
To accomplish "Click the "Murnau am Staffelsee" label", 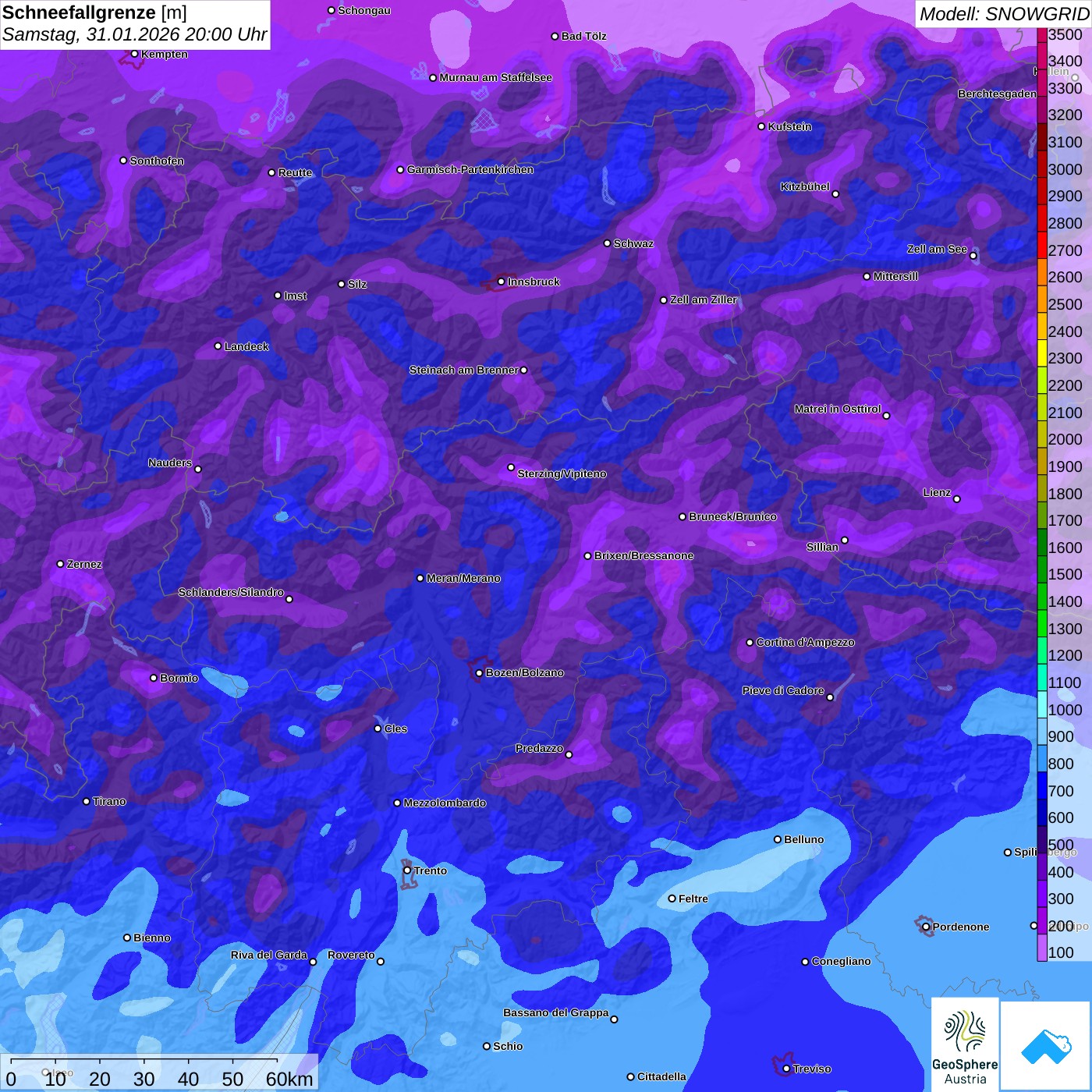I will tap(496, 77).
